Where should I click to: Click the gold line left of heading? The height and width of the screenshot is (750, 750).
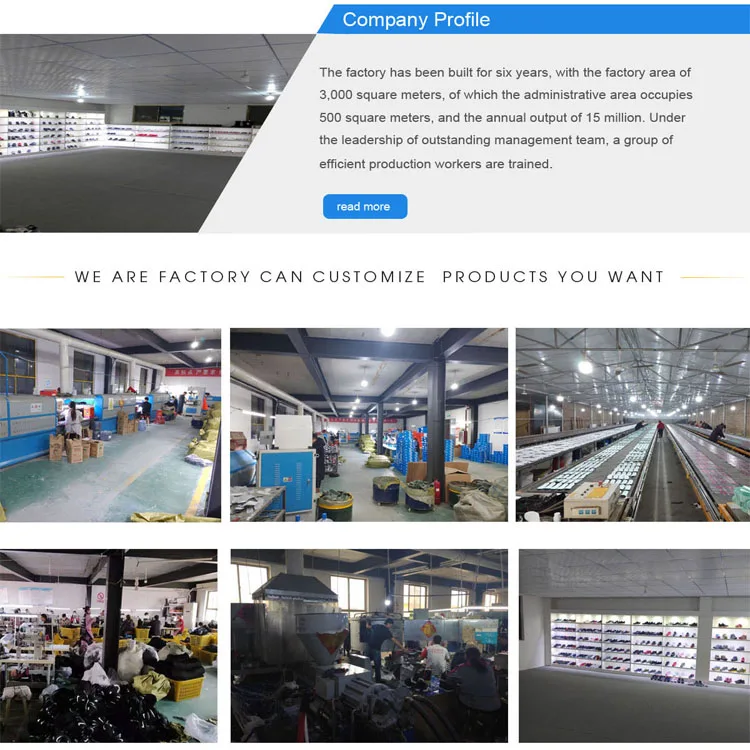[x=36, y=277]
